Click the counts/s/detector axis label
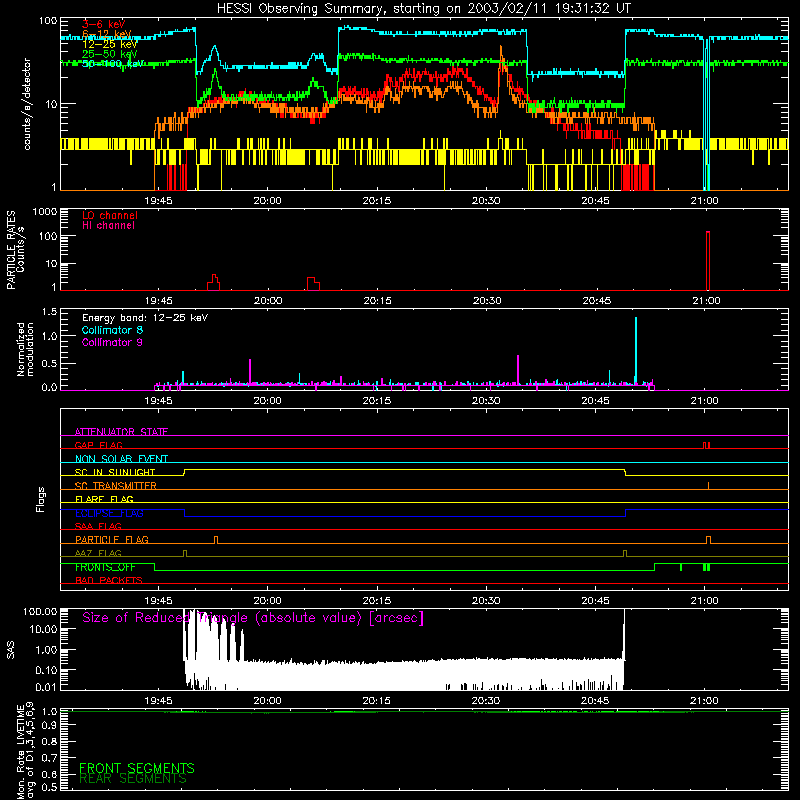Image resolution: width=800 pixels, height=800 pixels. 27,104
